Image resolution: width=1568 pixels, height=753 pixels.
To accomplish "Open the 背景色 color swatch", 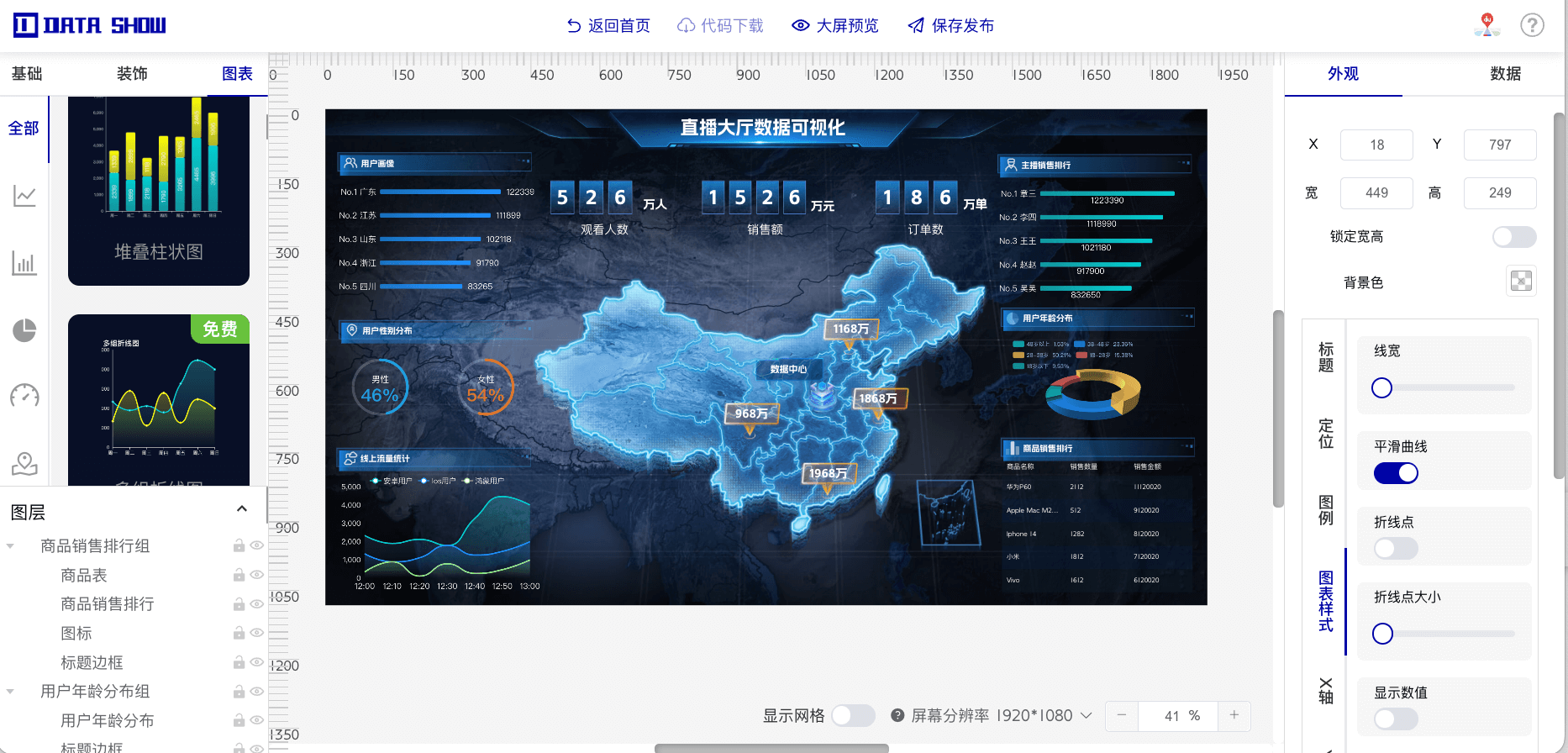I will tap(1521, 281).
